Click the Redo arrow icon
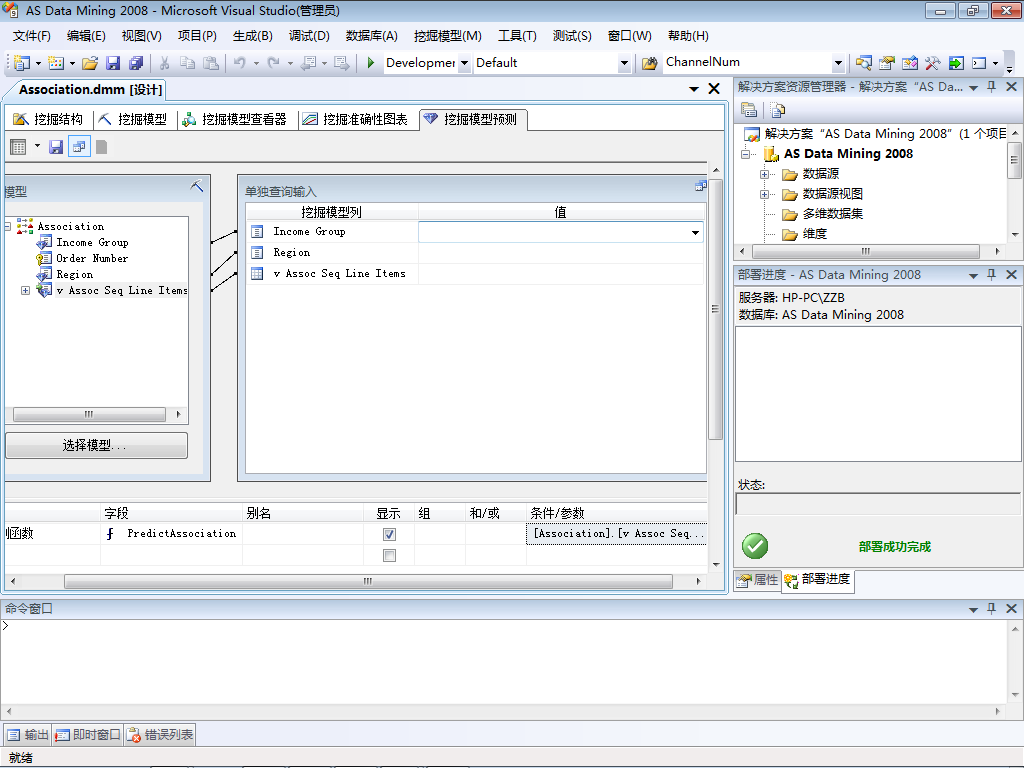Screen dimensions: 1024x768 [x=274, y=63]
